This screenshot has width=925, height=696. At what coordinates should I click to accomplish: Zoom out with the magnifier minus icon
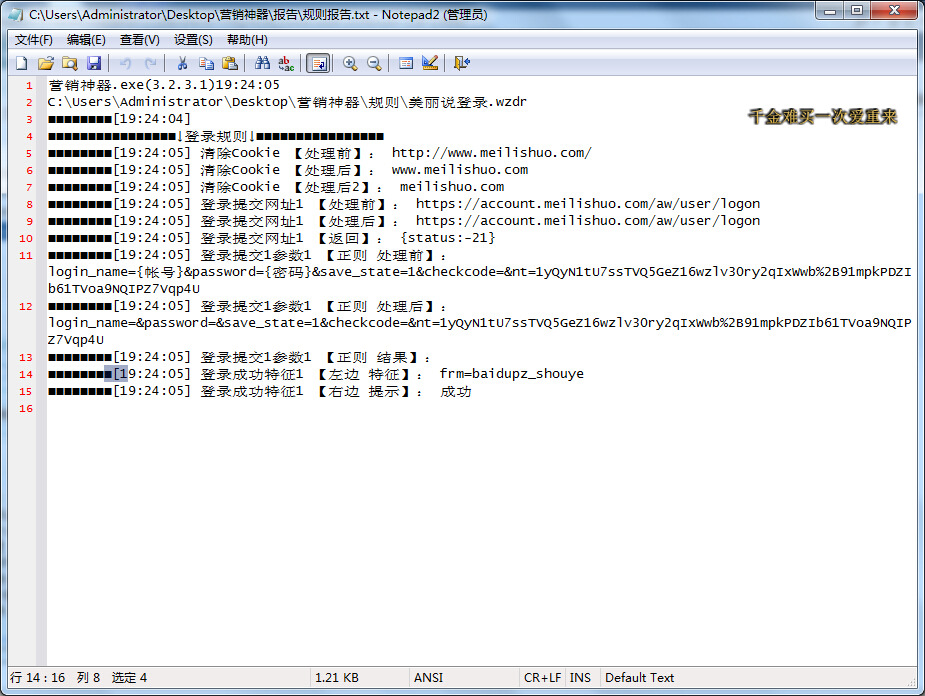pyautogui.click(x=374, y=63)
